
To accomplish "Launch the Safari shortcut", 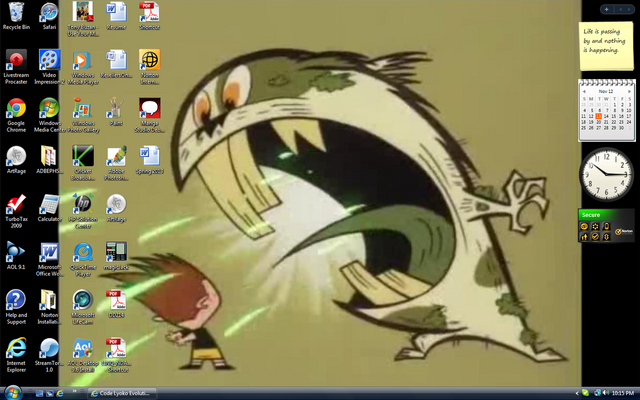I will pyautogui.click(x=49, y=16).
